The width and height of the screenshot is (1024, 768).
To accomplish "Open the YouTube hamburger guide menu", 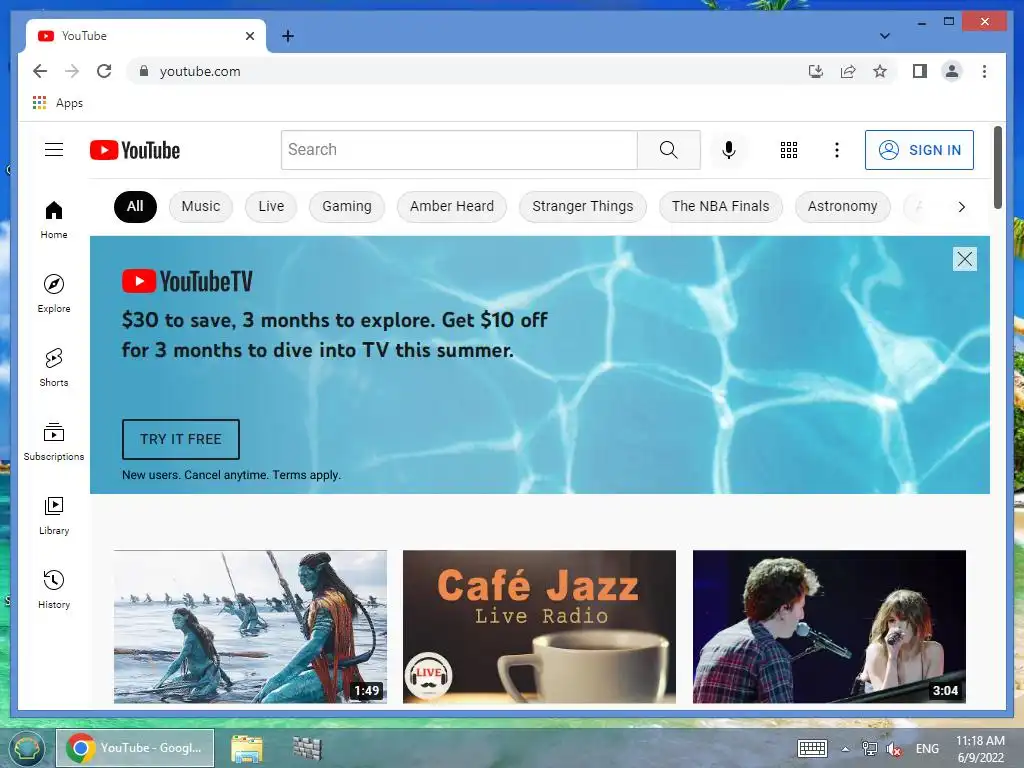I will [54, 150].
